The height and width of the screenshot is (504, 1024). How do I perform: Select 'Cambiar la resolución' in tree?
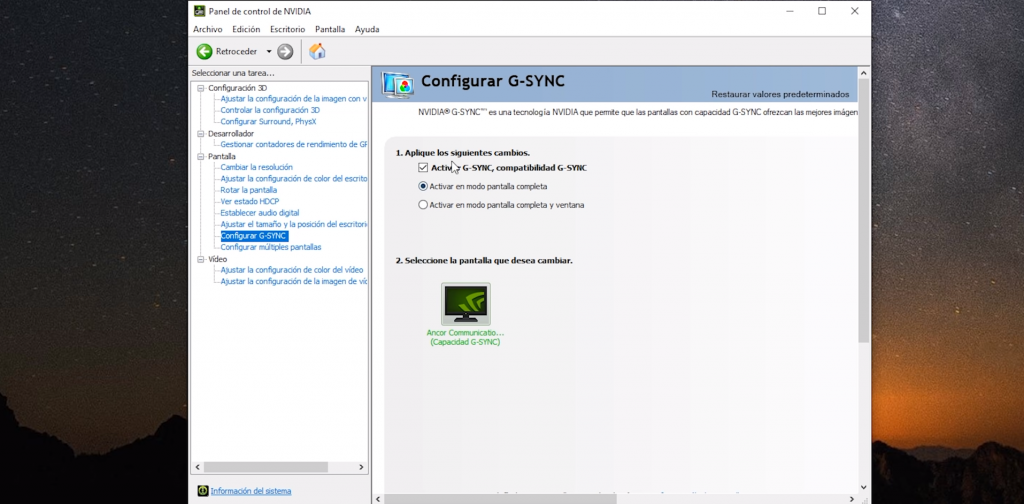pyautogui.click(x=256, y=167)
